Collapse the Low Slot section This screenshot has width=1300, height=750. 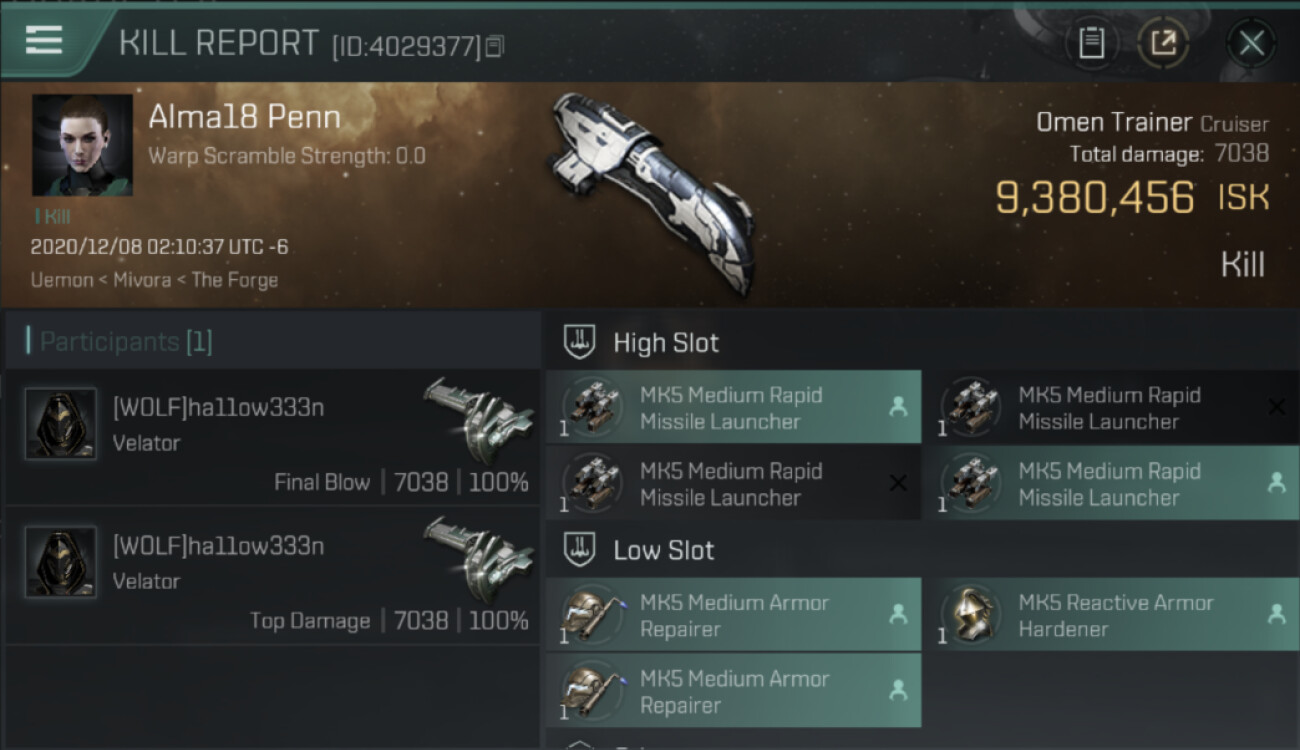tap(579, 550)
